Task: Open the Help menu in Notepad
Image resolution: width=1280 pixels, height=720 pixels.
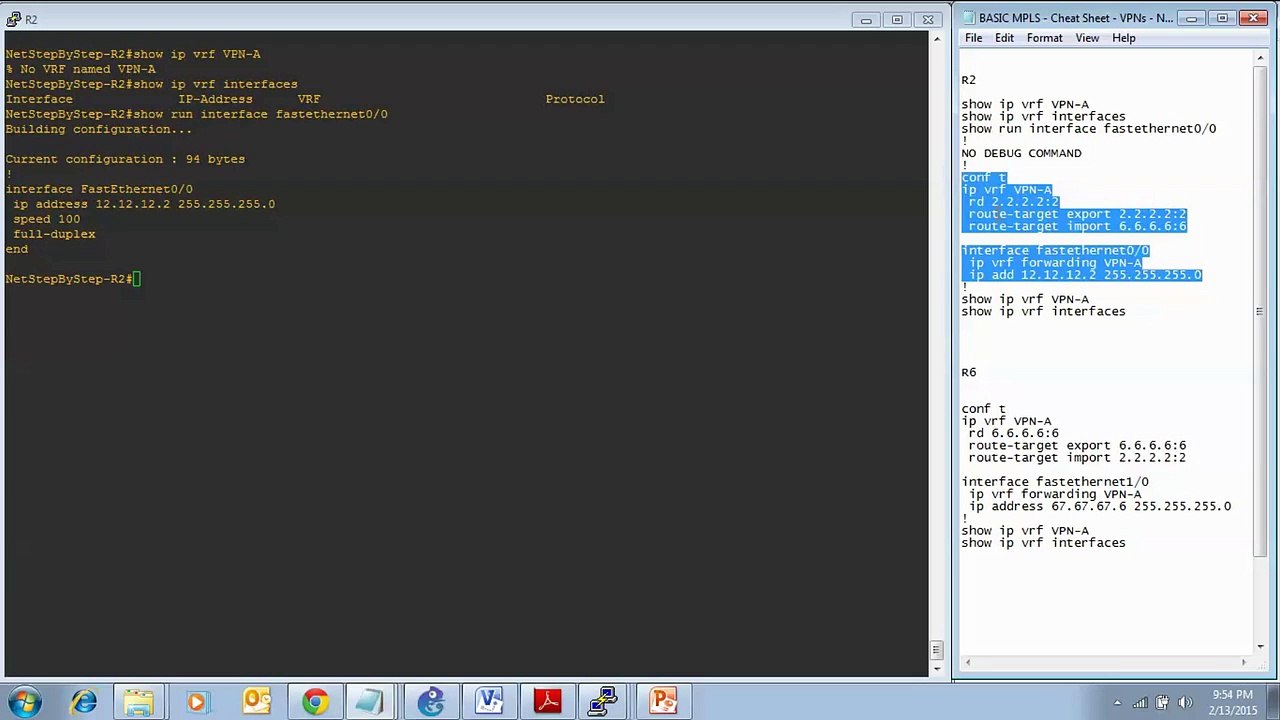Action: [x=1123, y=38]
